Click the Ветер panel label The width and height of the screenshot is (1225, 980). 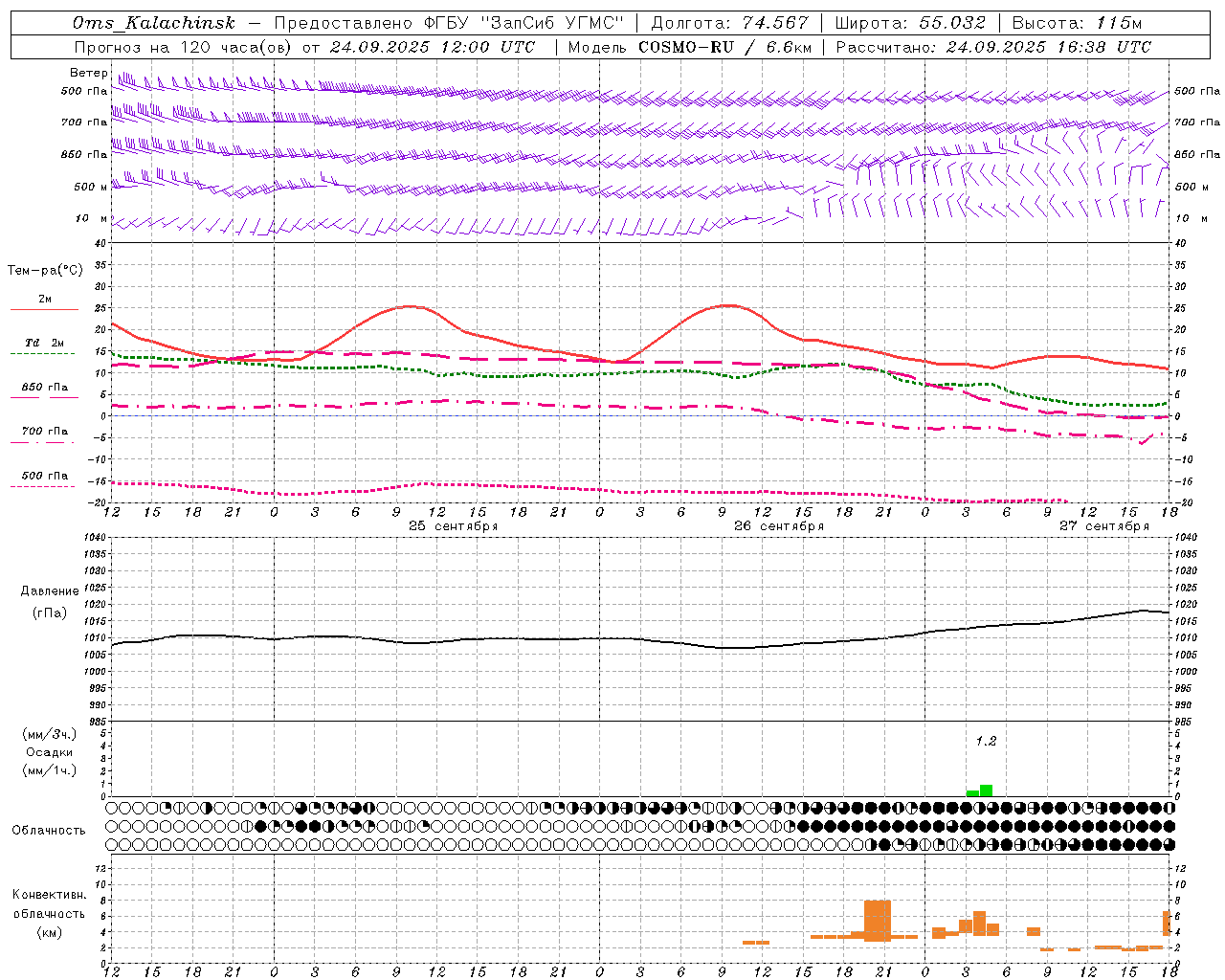[89, 73]
